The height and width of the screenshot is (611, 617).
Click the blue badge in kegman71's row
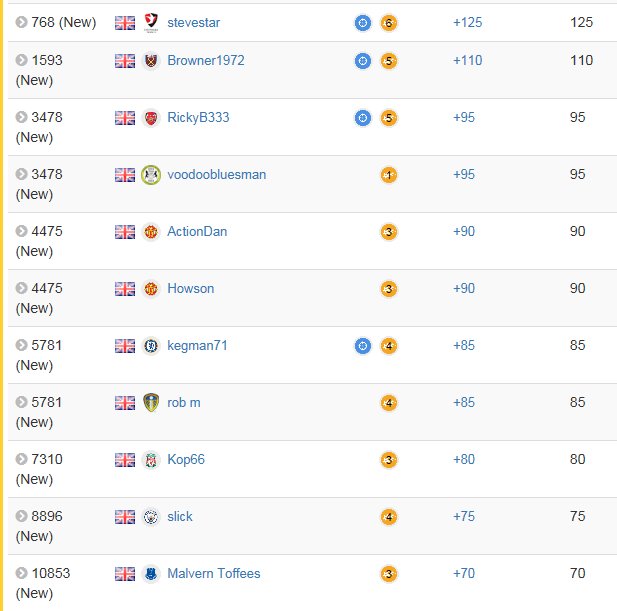tap(363, 346)
